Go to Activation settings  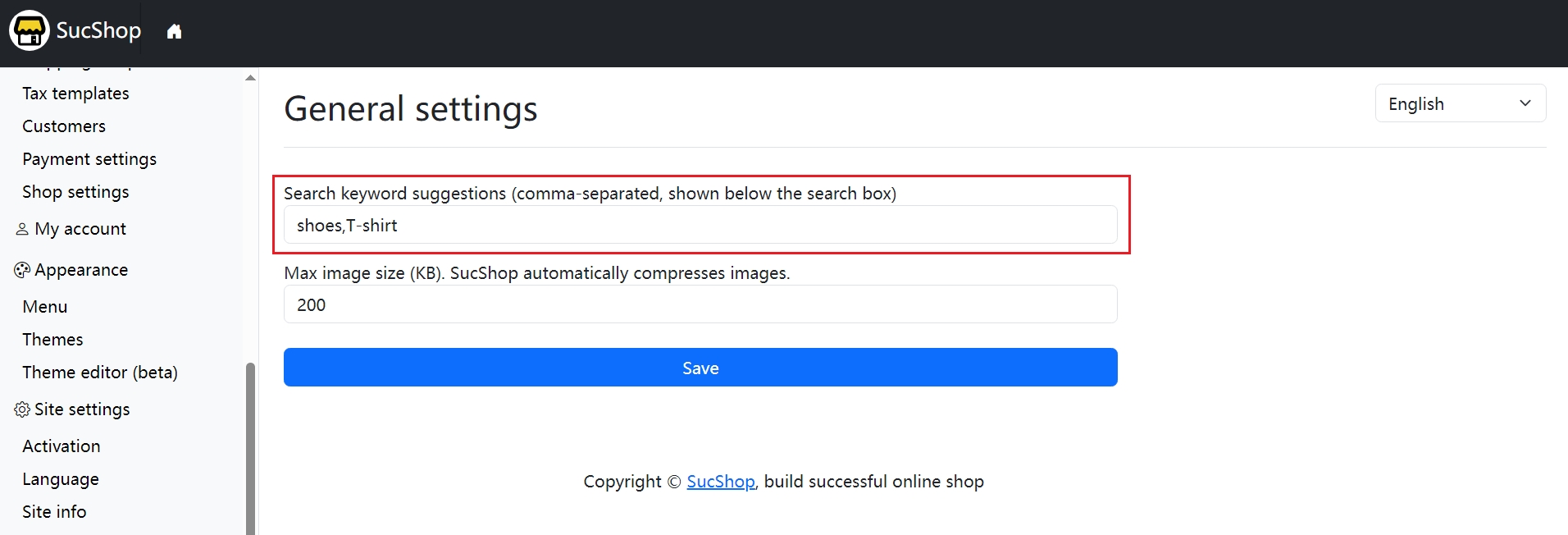[62, 446]
